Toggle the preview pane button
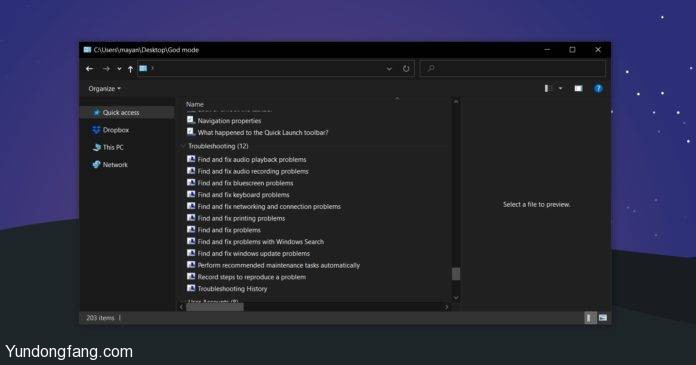The width and height of the screenshot is (696, 365). coord(578,88)
